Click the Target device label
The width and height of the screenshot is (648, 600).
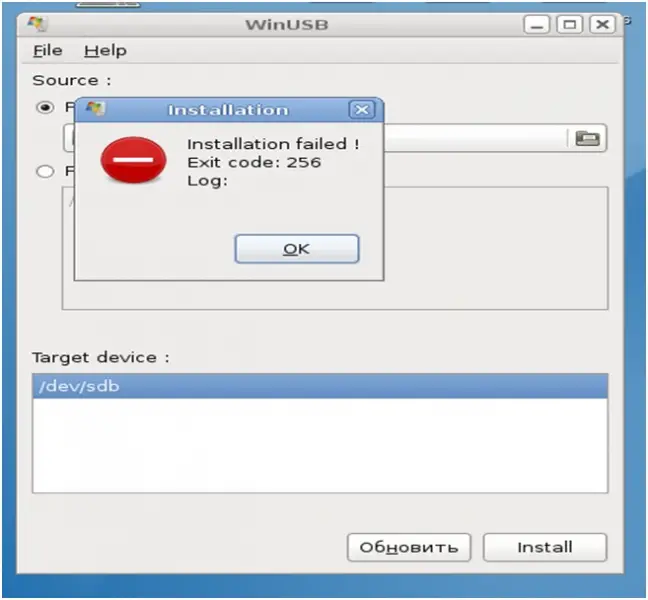point(101,357)
